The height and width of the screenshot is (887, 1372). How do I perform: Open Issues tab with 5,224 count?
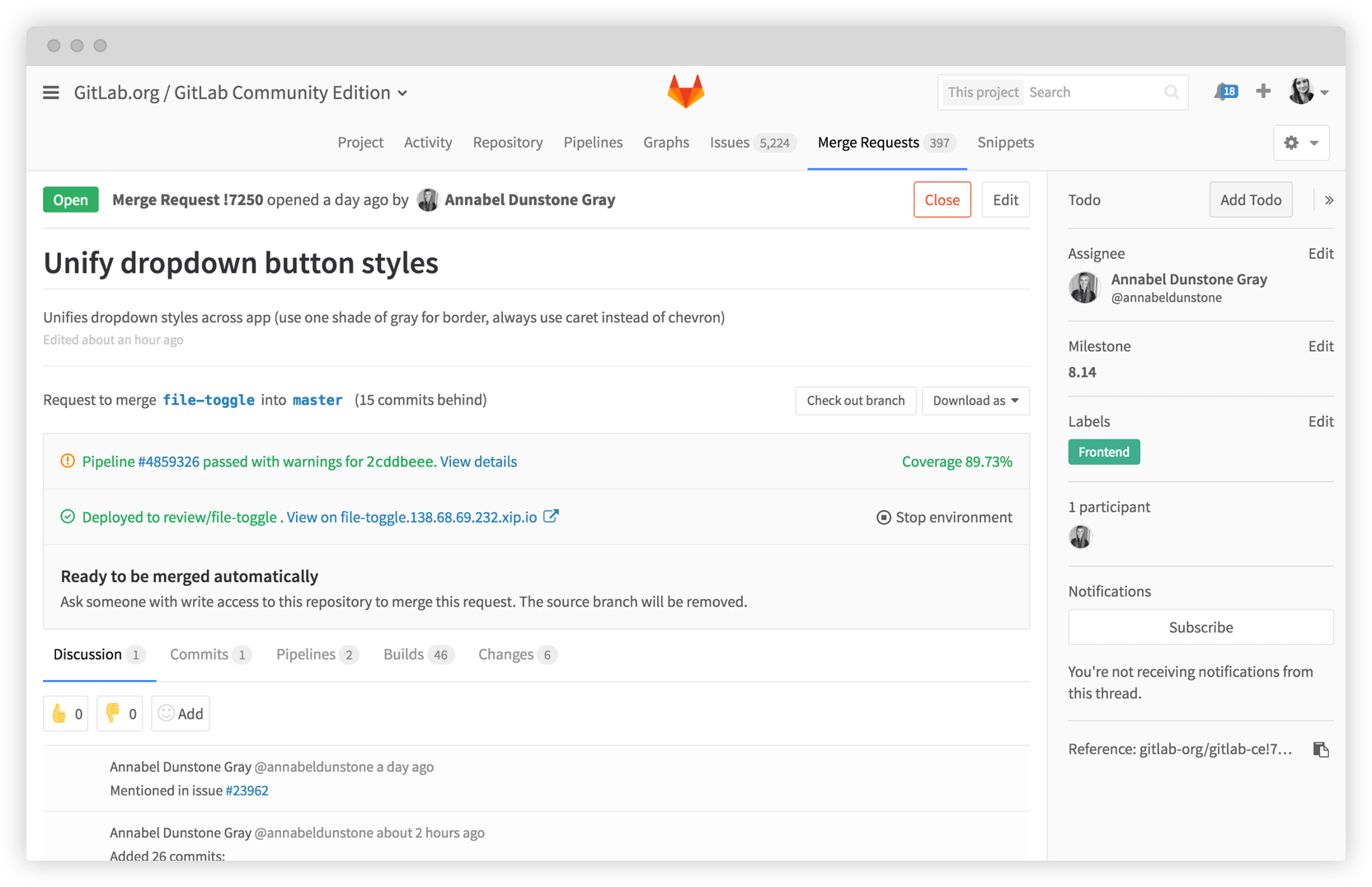753,143
